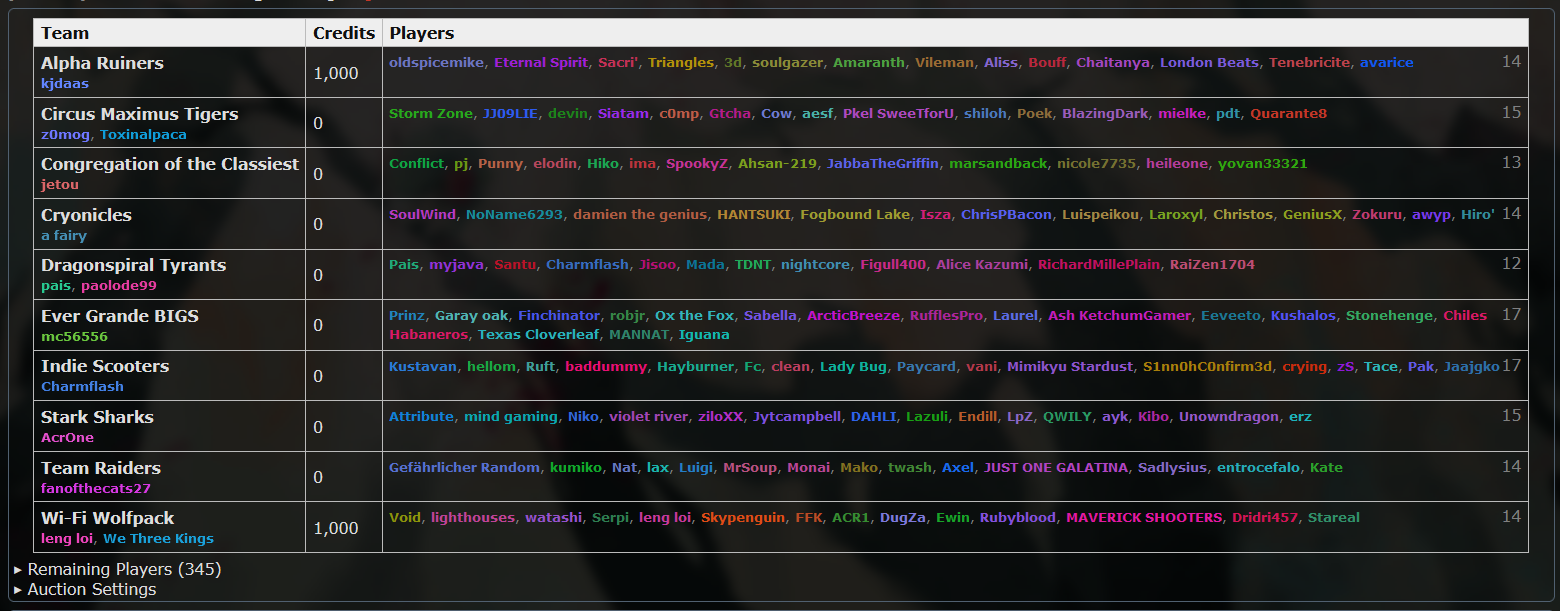The width and height of the screenshot is (1560, 611).
Task: Open player myjava's name
Action: pos(456,265)
